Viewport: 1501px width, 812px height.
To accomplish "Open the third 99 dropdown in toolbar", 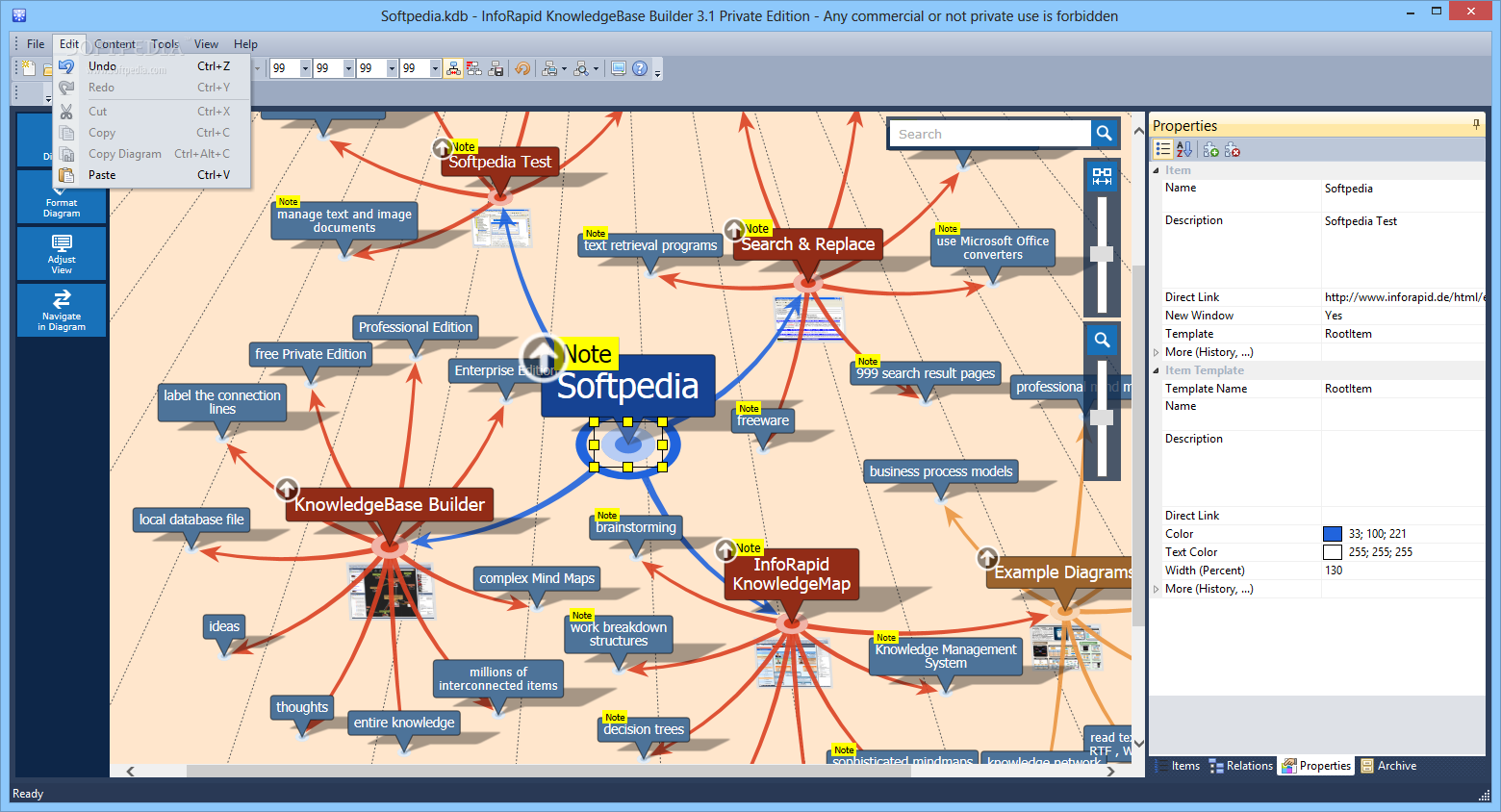I will [x=392, y=68].
